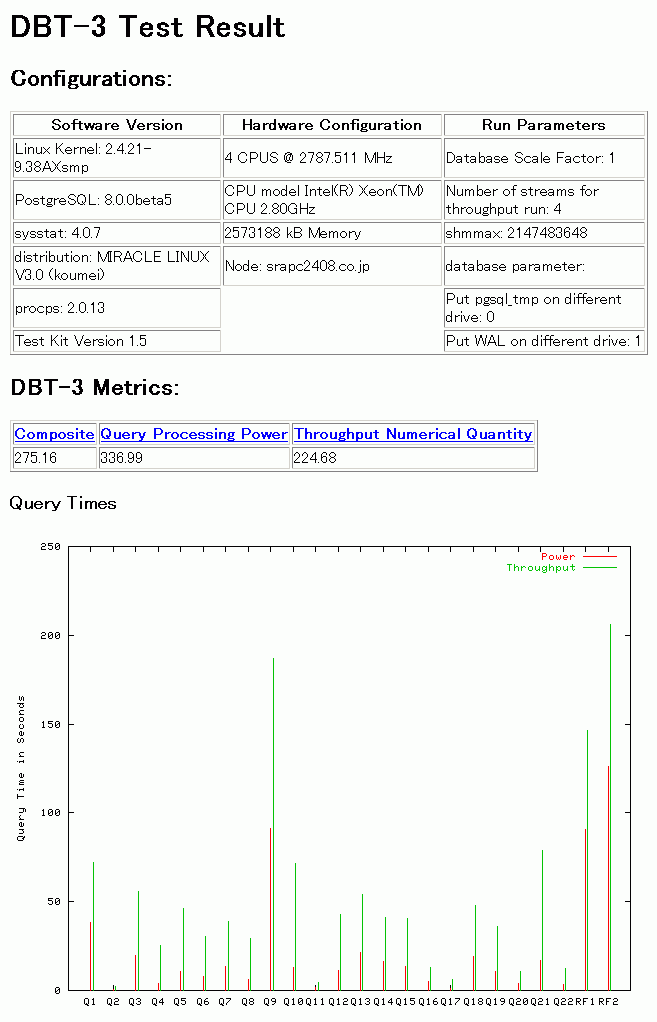The height and width of the screenshot is (1022, 657).
Task: Select the composite value 275.16
Action: 36,458
